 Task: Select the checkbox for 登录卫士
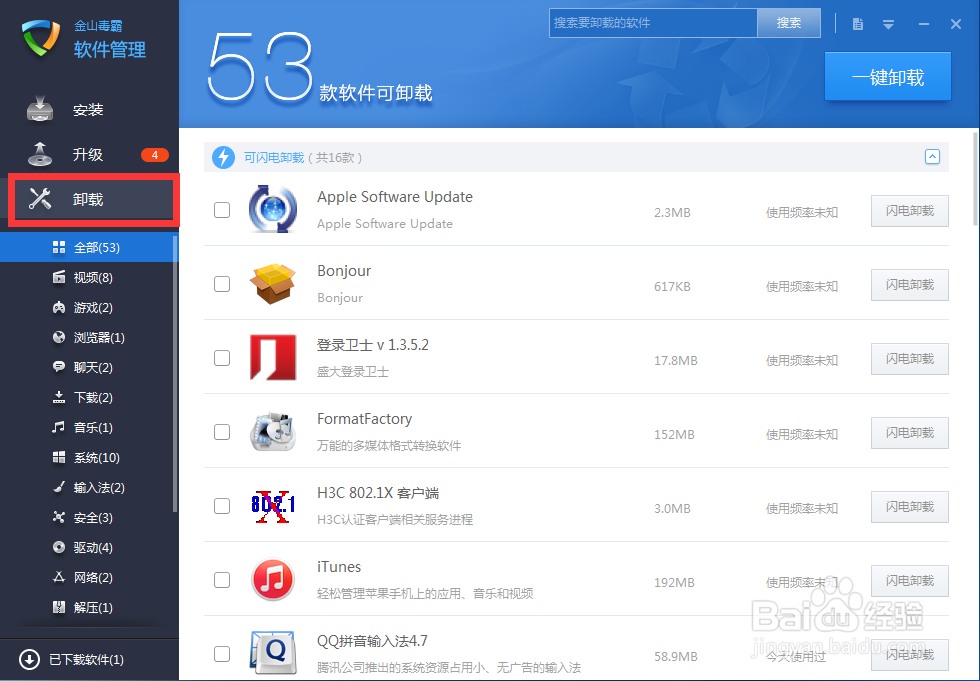pyautogui.click(x=221, y=358)
